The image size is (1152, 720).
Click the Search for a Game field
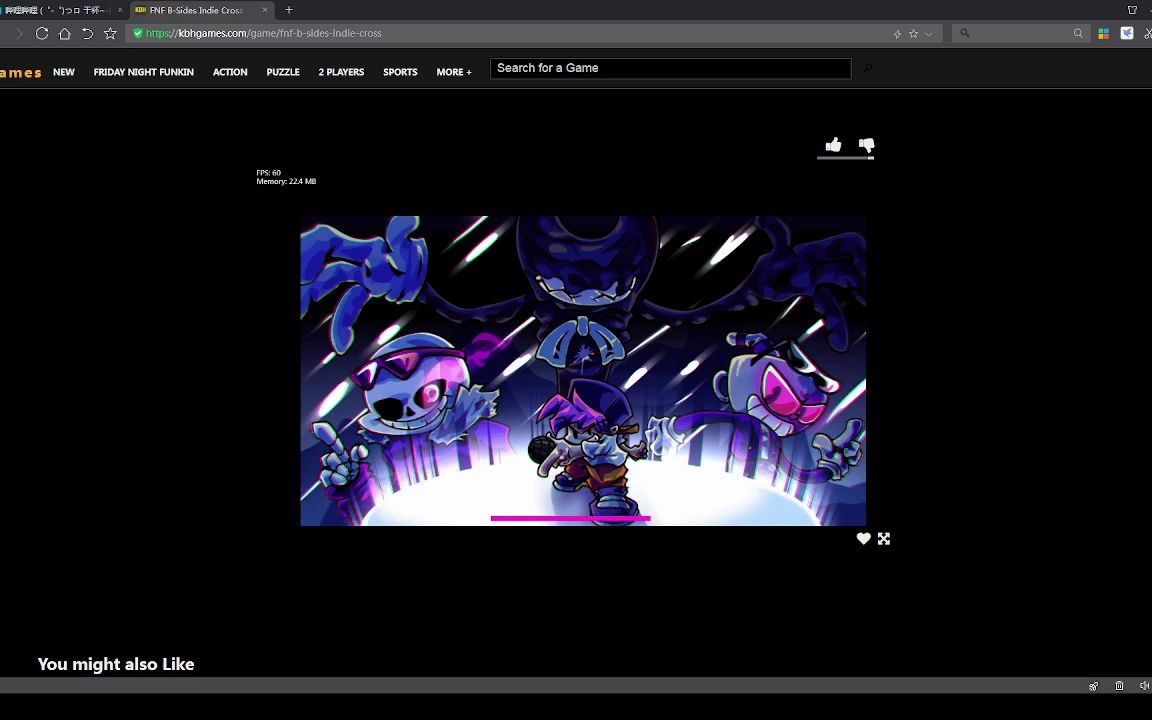tap(671, 68)
